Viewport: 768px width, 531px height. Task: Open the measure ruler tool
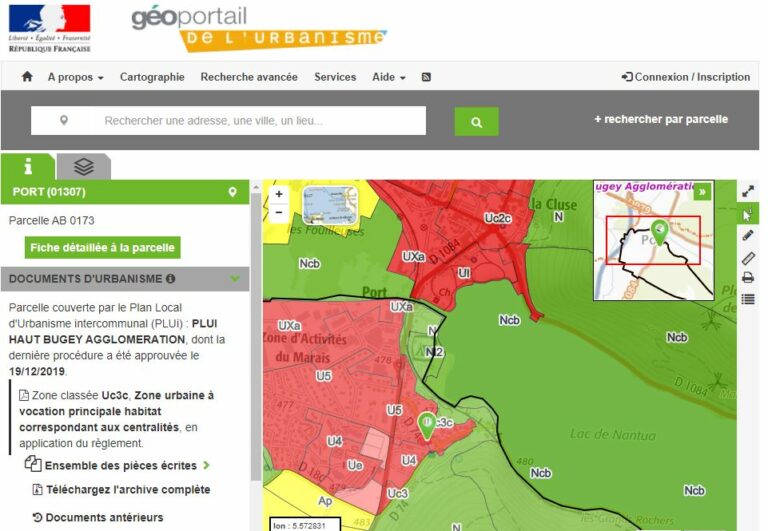pos(748,258)
